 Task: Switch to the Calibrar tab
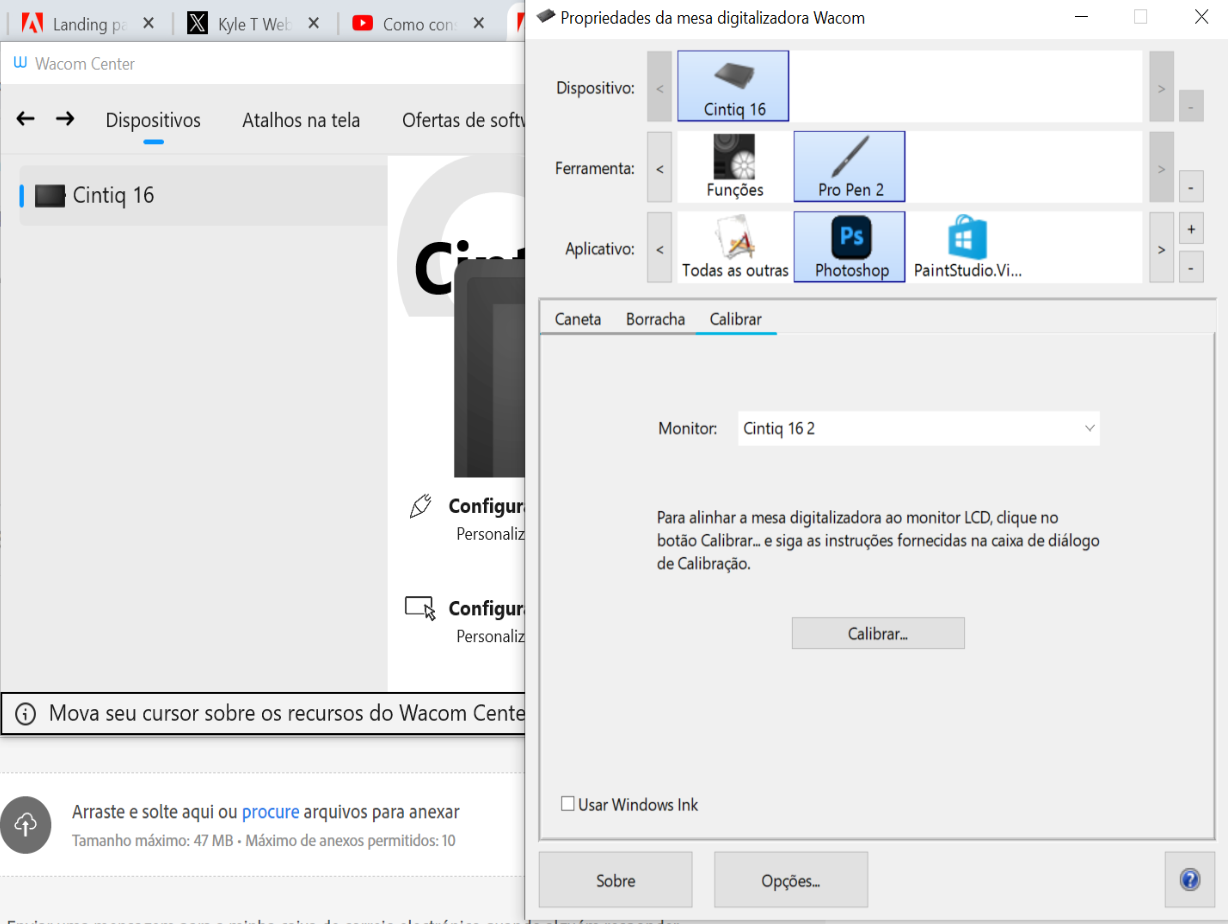coord(736,319)
